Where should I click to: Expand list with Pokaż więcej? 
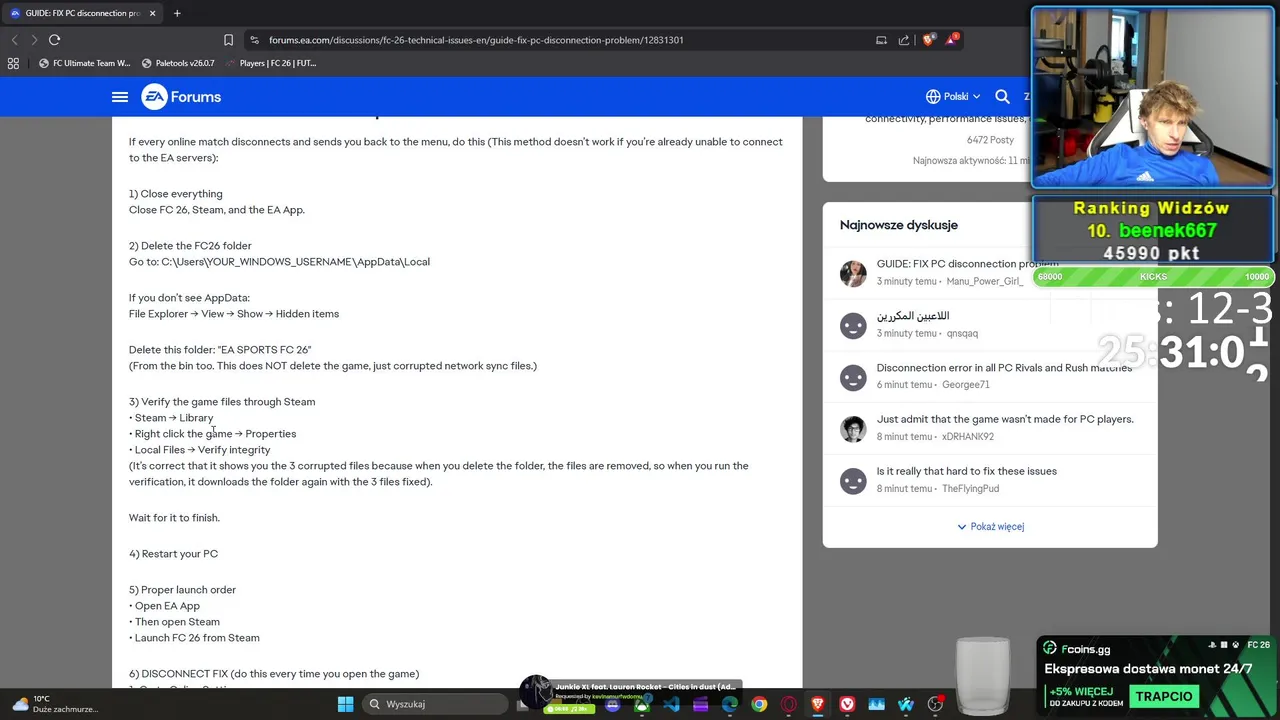(990, 527)
